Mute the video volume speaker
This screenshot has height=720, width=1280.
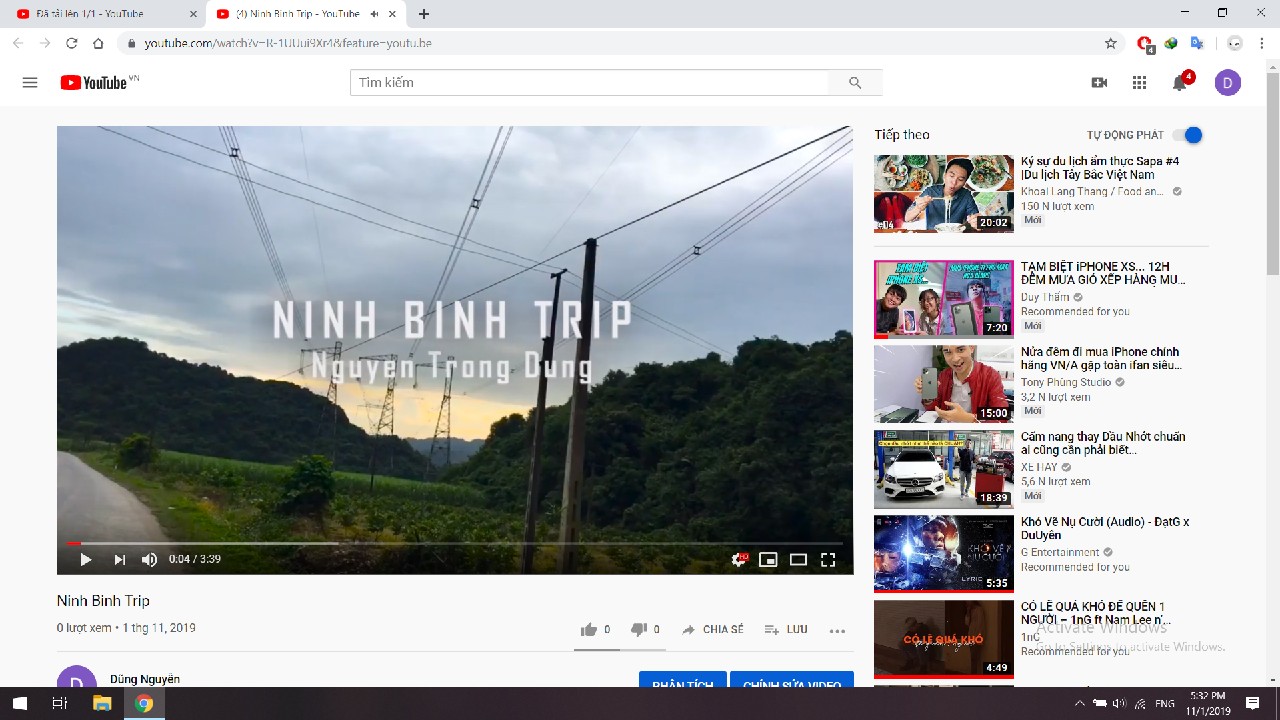click(149, 560)
